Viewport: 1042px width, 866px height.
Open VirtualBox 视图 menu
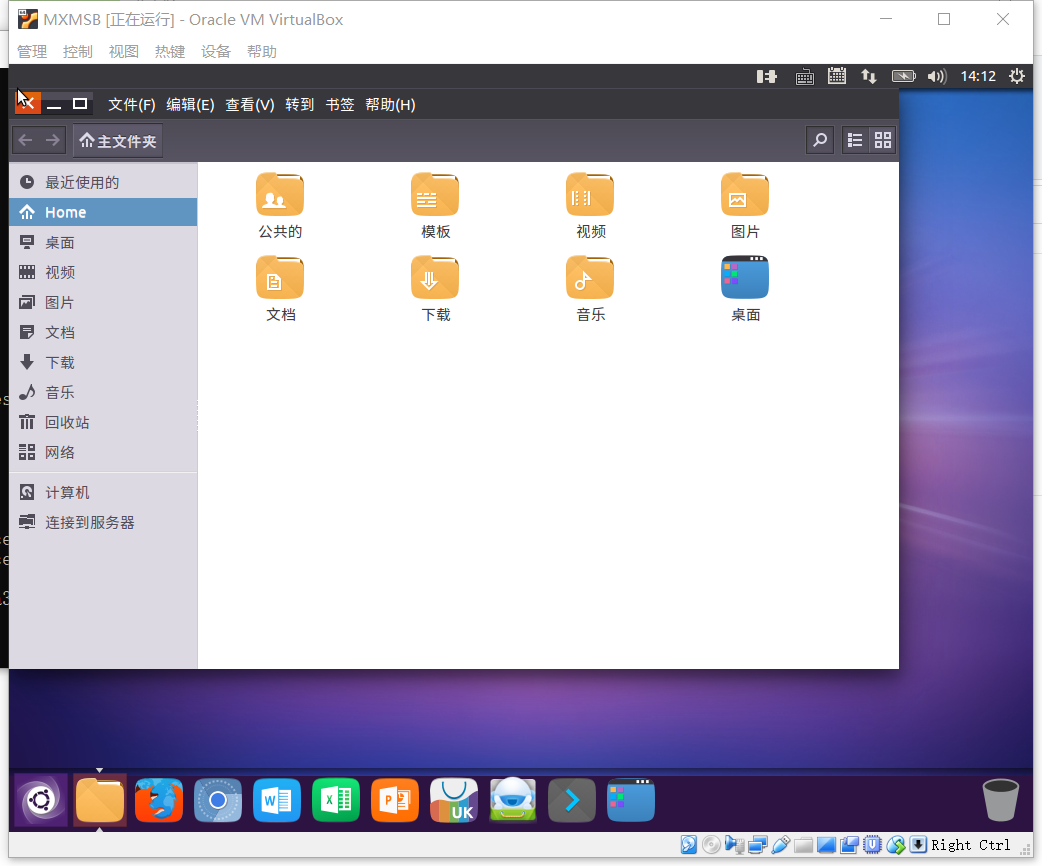(124, 51)
